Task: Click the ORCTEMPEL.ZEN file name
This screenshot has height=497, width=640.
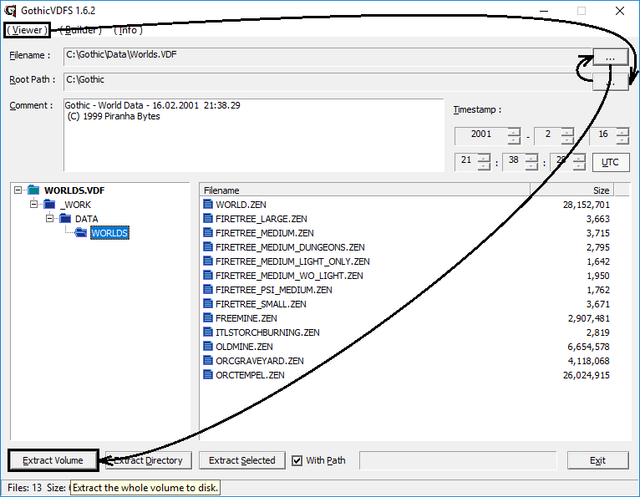Action: 250,375
